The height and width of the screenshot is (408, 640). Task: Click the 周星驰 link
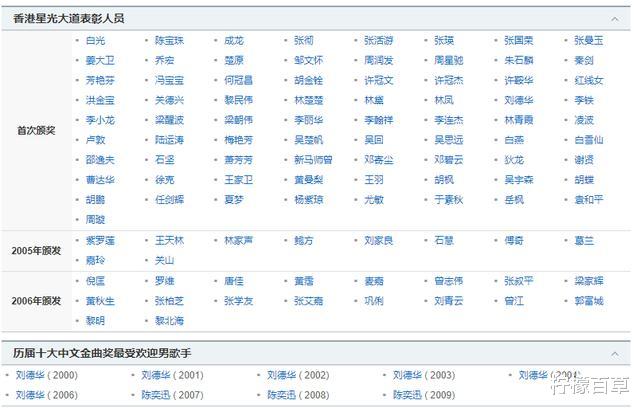point(449,60)
